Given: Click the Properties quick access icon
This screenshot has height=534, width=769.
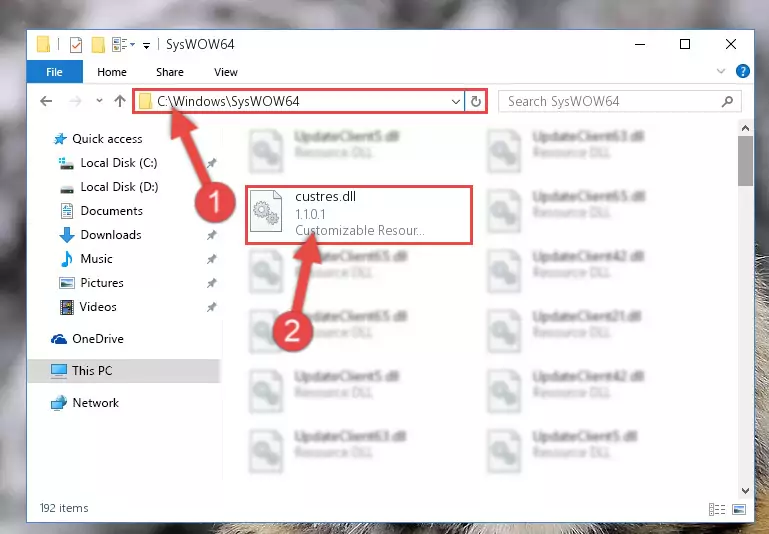Looking at the screenshot, I should 76,45.
